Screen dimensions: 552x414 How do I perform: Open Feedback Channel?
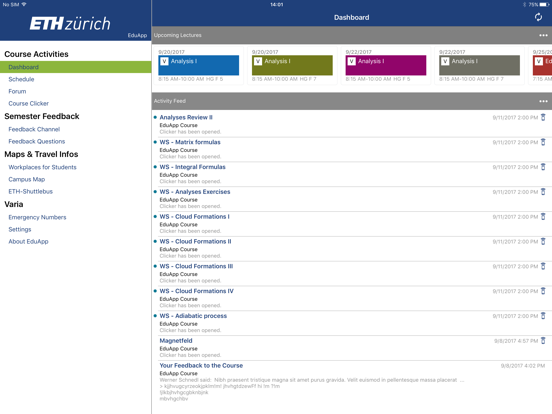point(76,129)
